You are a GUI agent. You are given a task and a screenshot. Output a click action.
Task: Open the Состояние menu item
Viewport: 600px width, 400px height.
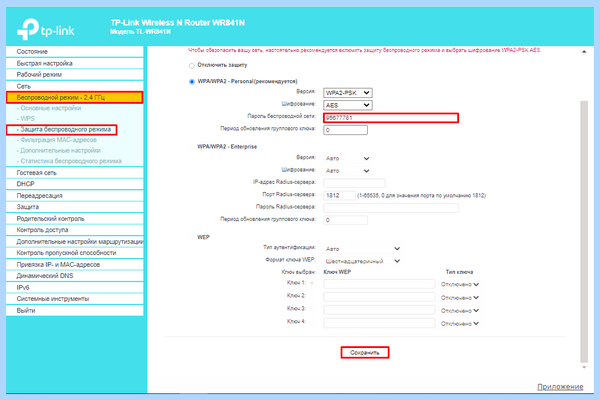(75, 52)
